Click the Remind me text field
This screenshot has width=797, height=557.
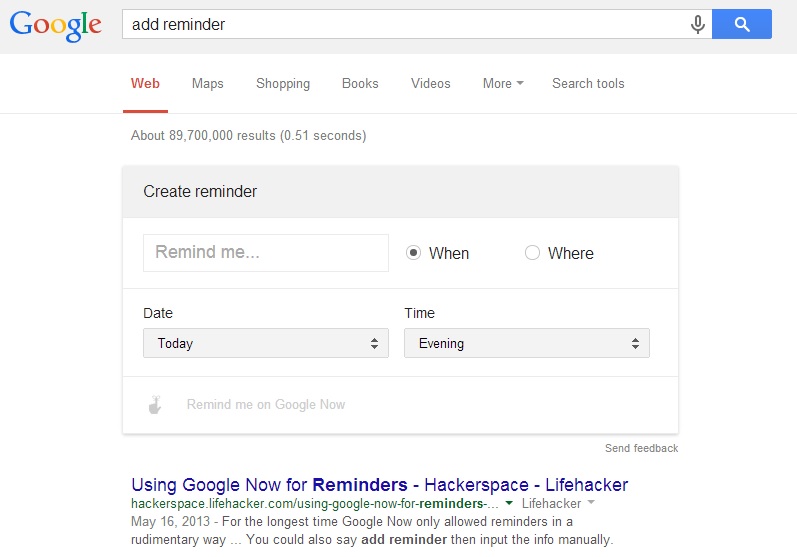pos(266,253)
